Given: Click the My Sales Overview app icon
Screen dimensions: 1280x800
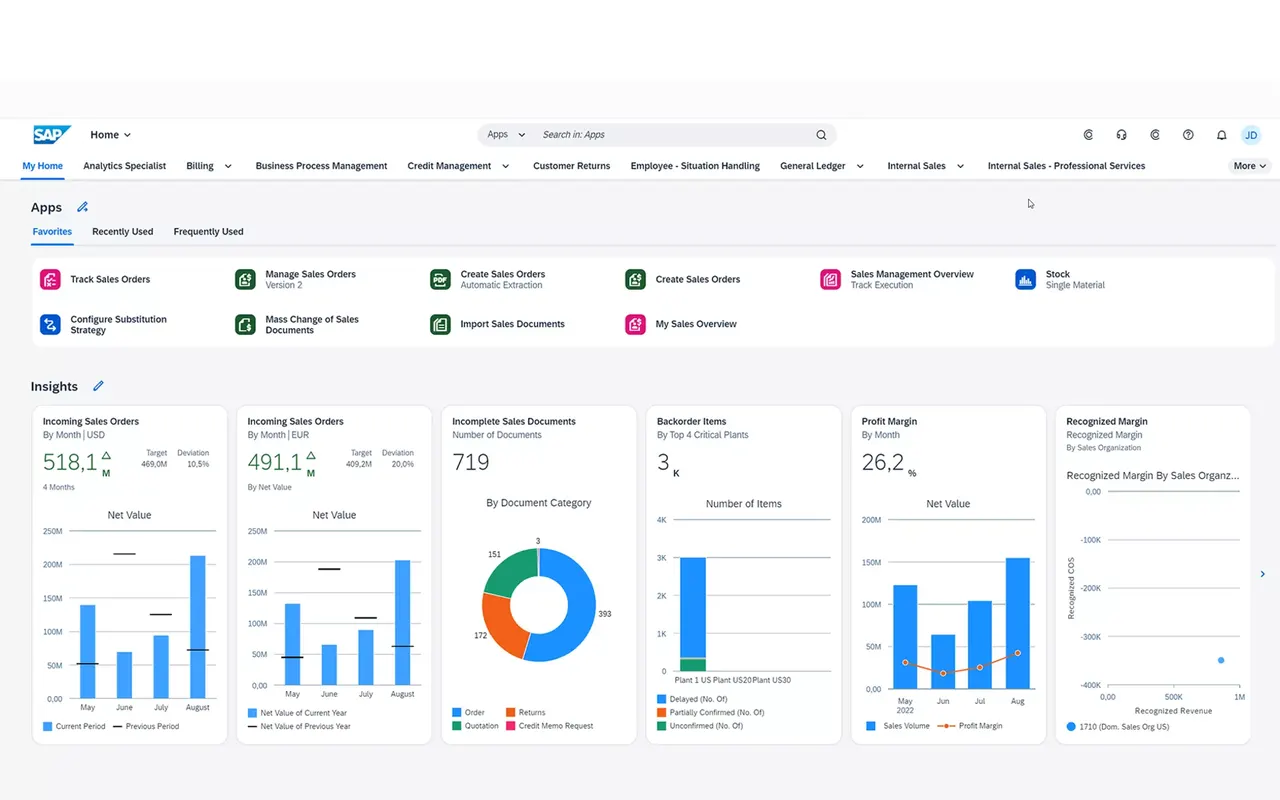Looking at the screenshot, I should (635, 324).
